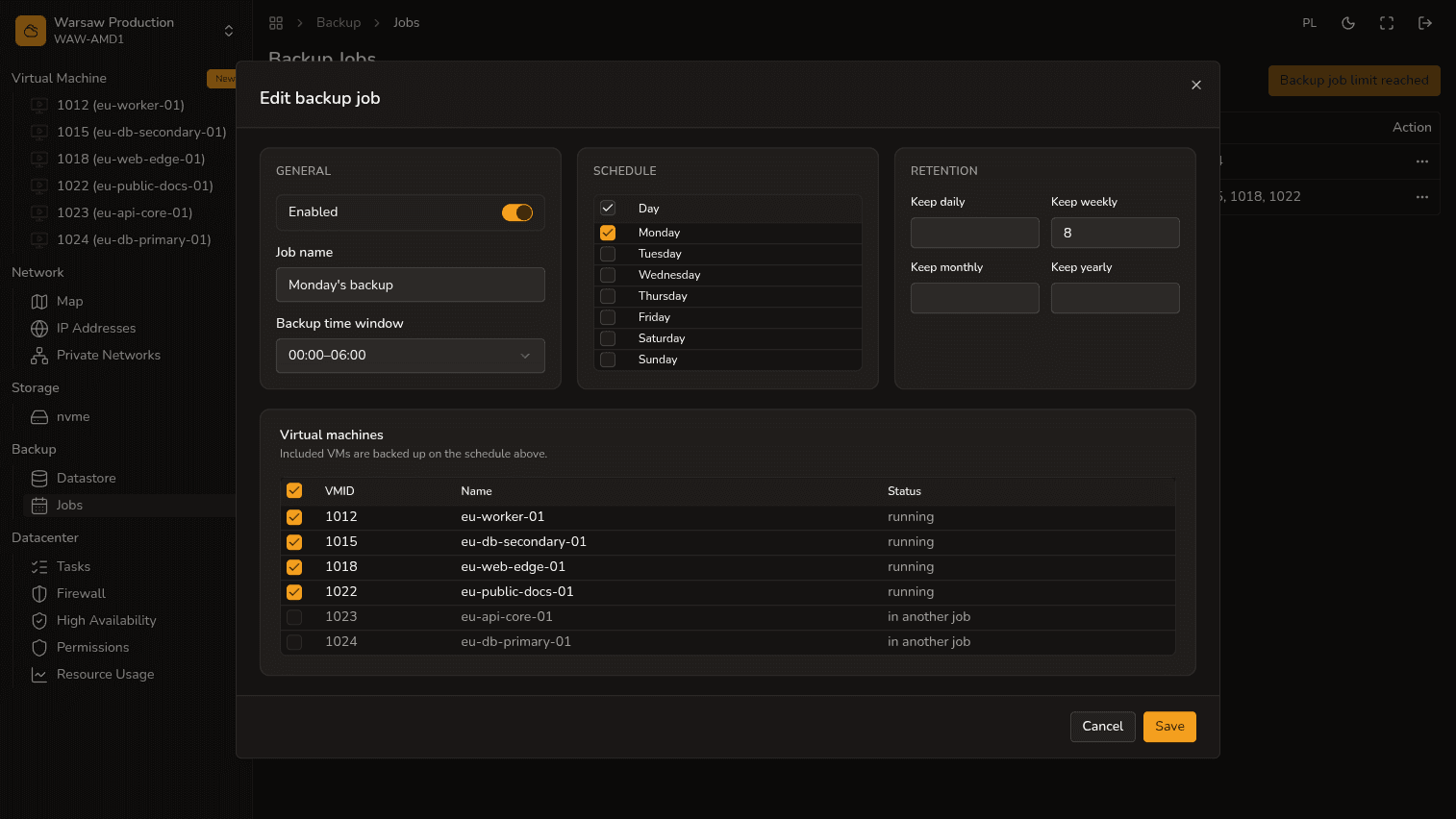This screenshot has height=819, width=1456.
Task: Check the Saturday schedule checkbox
Action: tap(608, 338)
